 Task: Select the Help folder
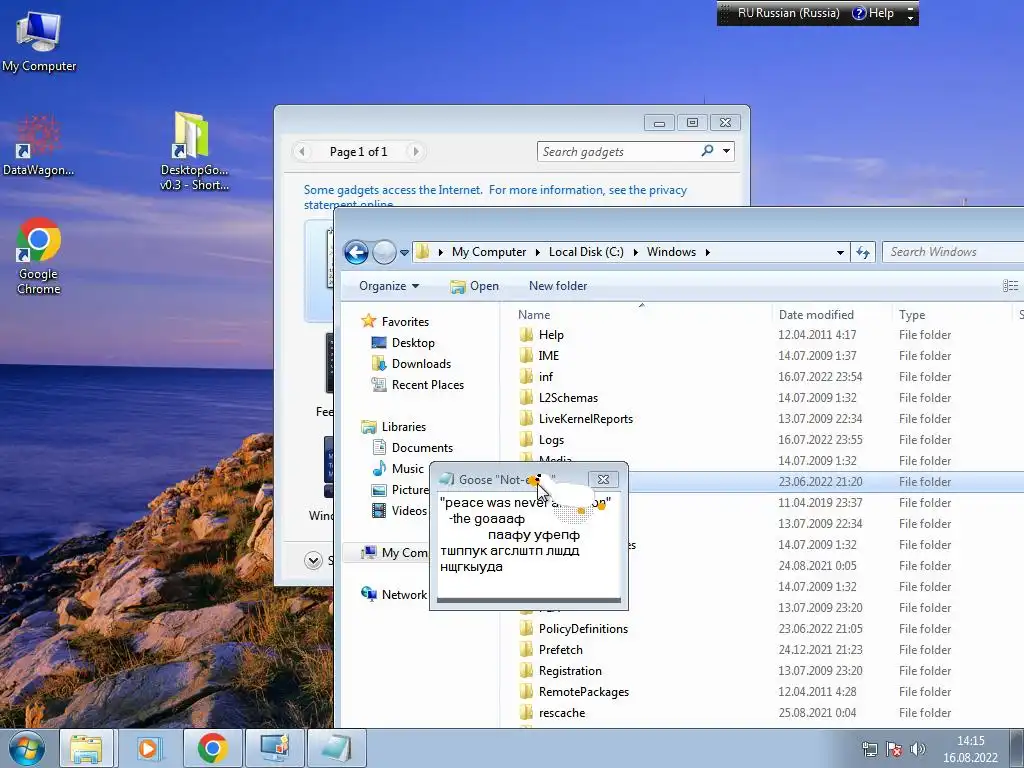[x=551, y=334]
